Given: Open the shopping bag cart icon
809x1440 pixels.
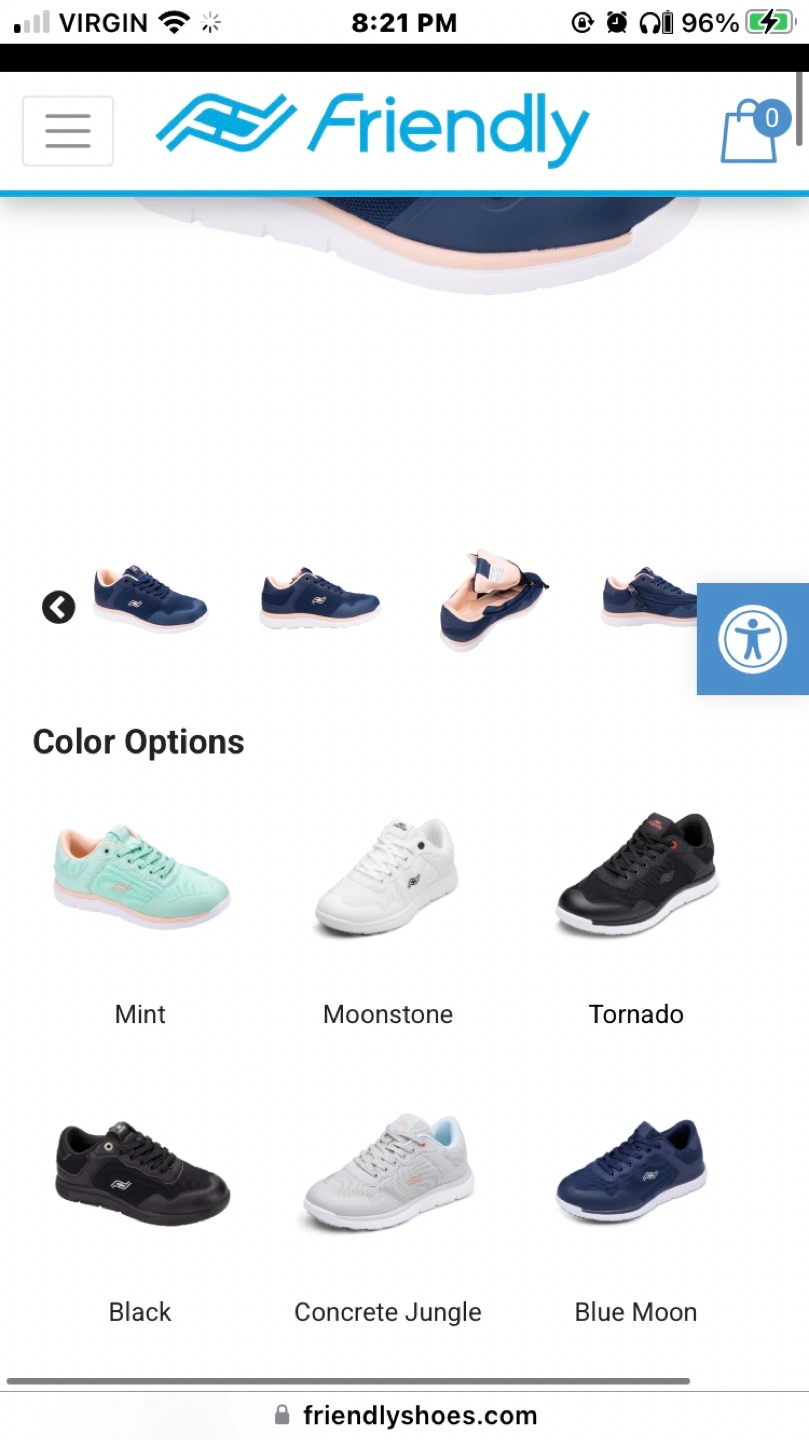Looking at the screenshot, I should pos(753,131).
